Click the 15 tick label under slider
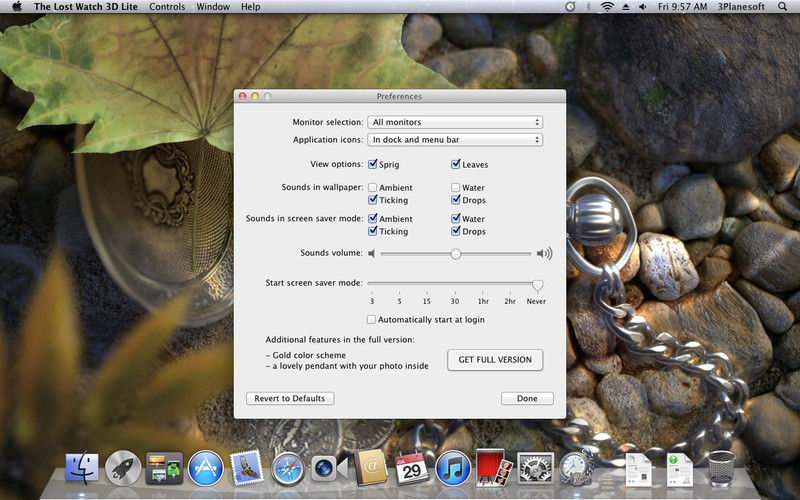Image resolution: width=800 pixels, height=500 pixels. point(427,301)
